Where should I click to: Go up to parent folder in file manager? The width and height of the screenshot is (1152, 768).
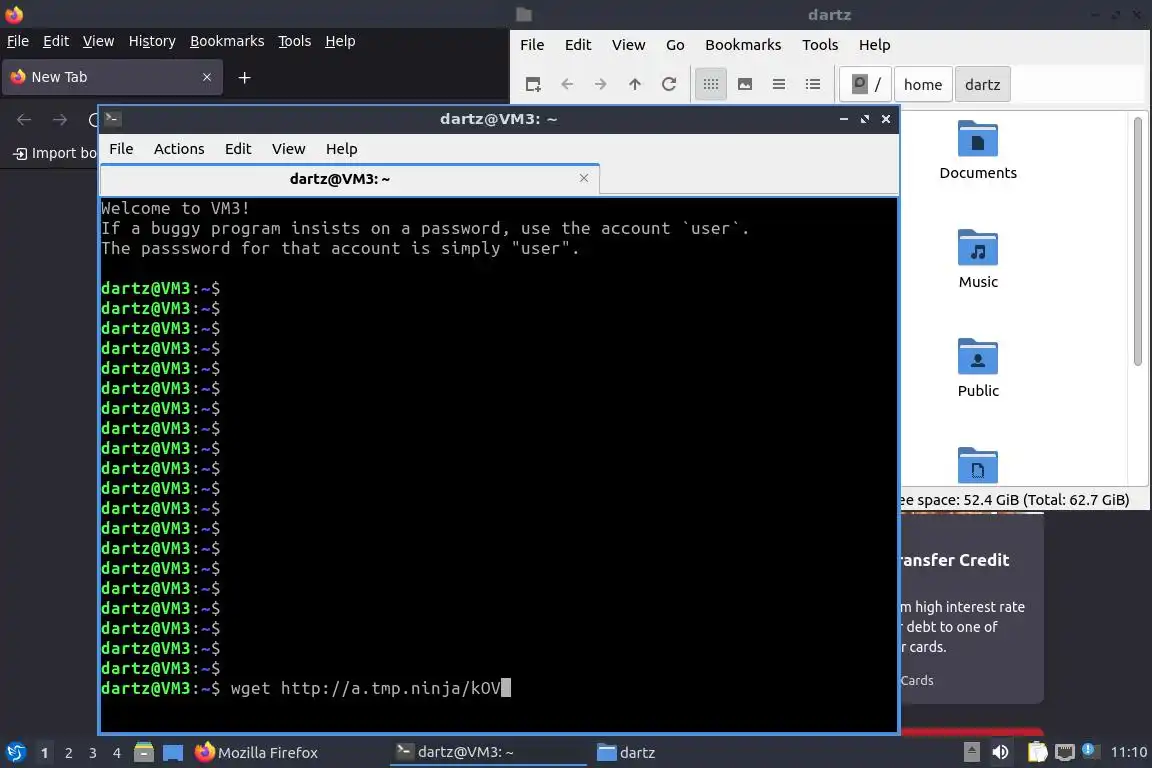pos(635,85)
